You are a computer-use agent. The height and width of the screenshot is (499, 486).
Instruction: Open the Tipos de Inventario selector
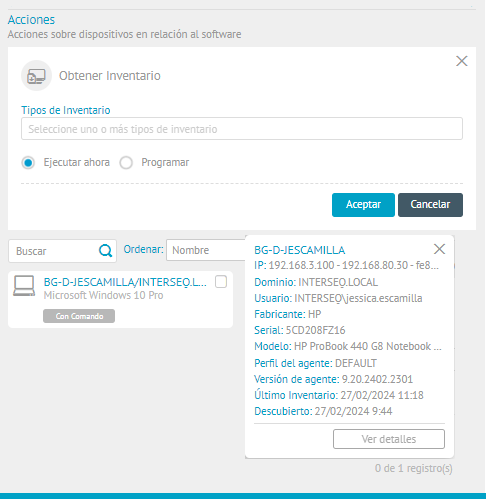click(x=242, y=129)
